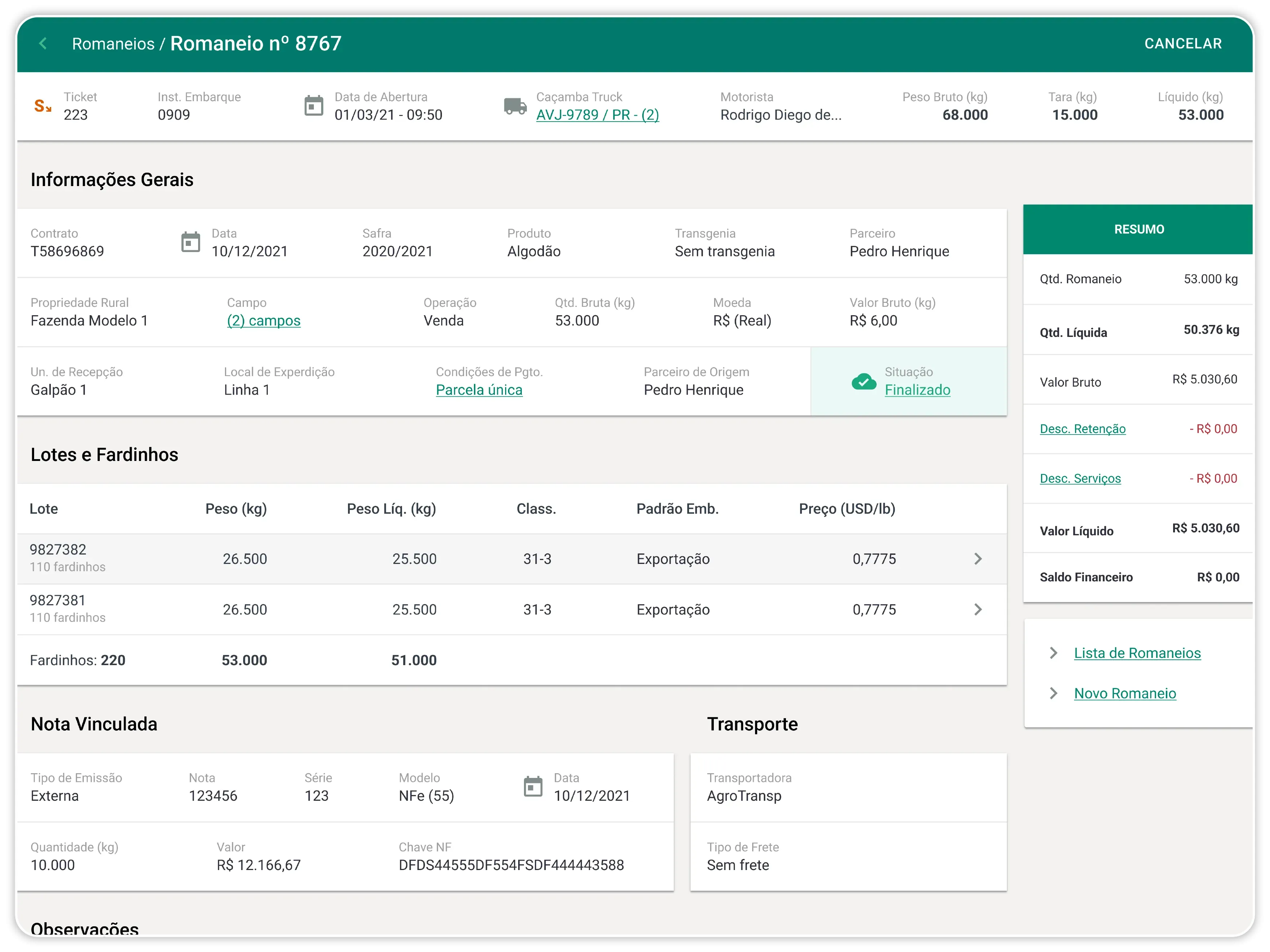The image size is (1270, 952).
Task: Click Transportadora AgroTransp value
Action: tap(744, 796)
